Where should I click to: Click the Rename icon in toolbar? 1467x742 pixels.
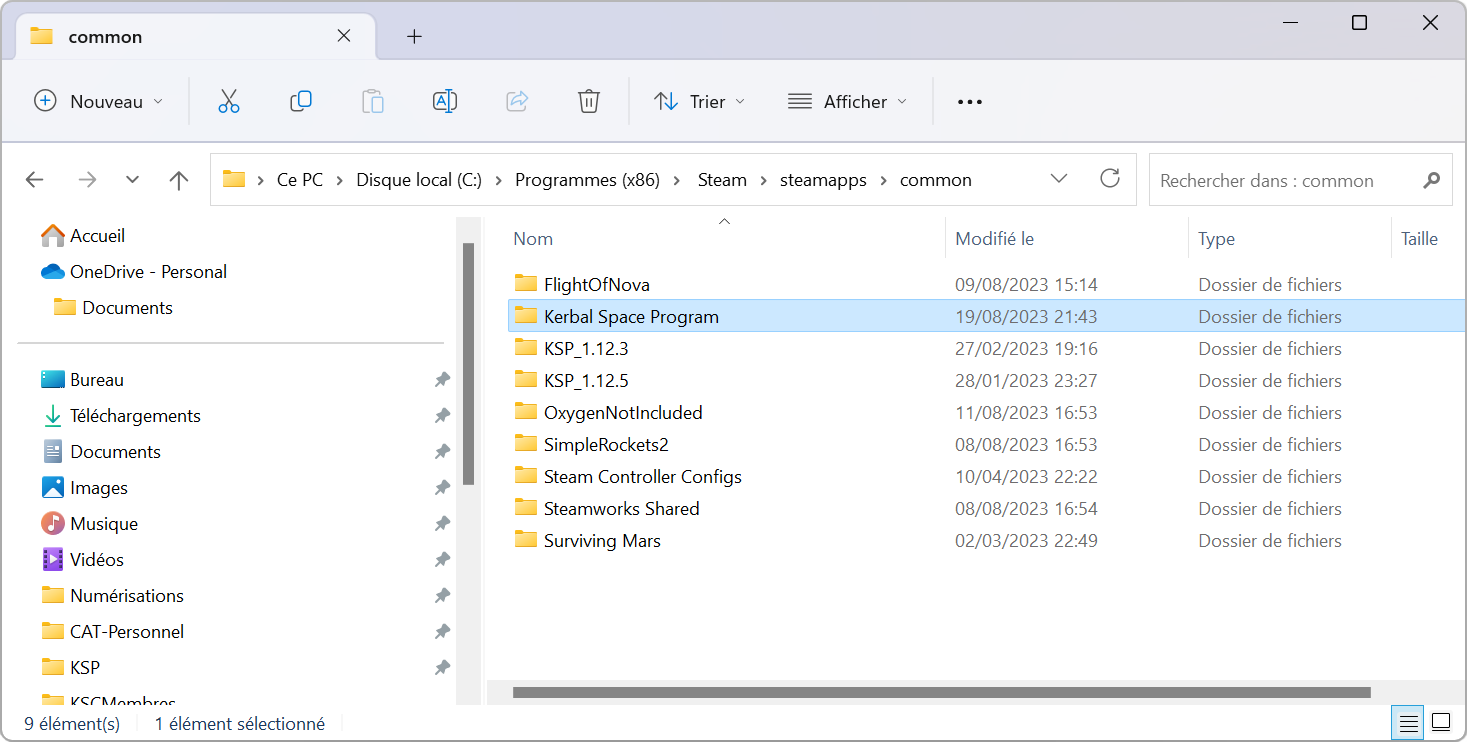coord(445,101)
